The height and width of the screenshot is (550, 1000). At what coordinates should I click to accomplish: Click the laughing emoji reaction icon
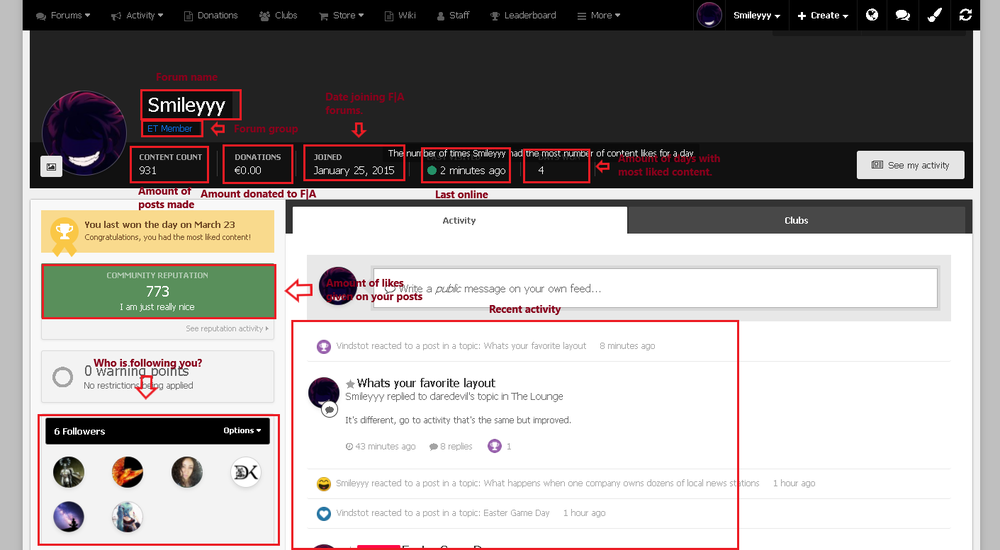point(324,484)
